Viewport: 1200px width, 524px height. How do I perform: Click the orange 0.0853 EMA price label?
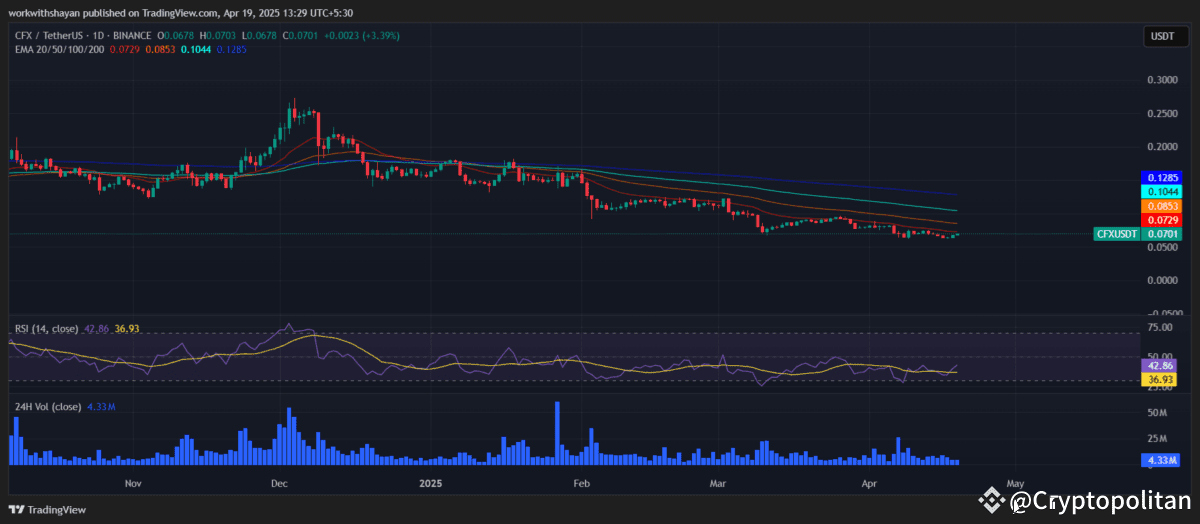(x=1163, y=205)
